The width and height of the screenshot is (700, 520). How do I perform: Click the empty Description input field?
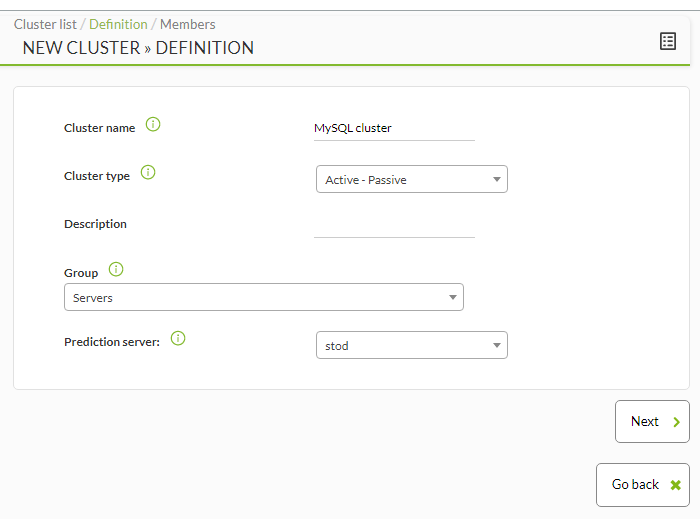[394, 226]
